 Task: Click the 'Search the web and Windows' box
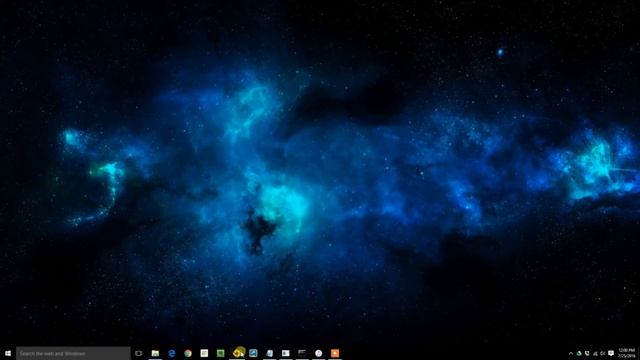[73, 353]
